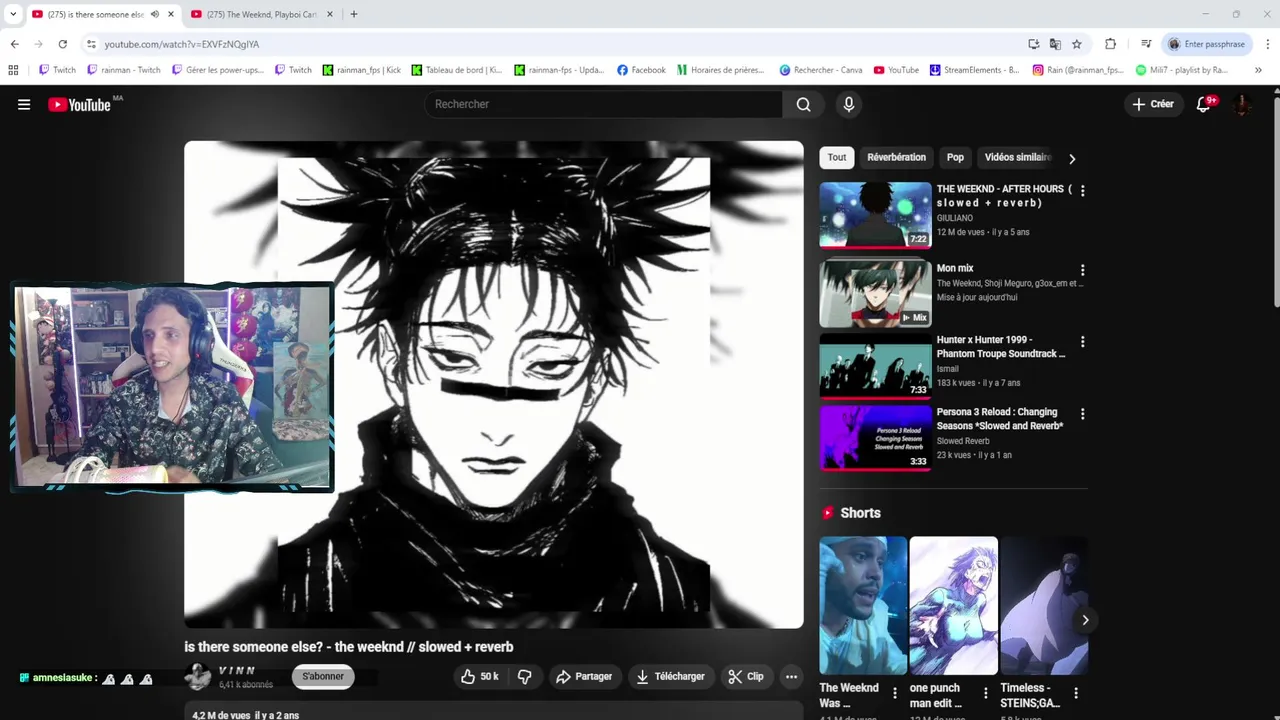Open Chrome media controls icon
Viewport: 1280px width, 720px height.
click(1146, 44)
